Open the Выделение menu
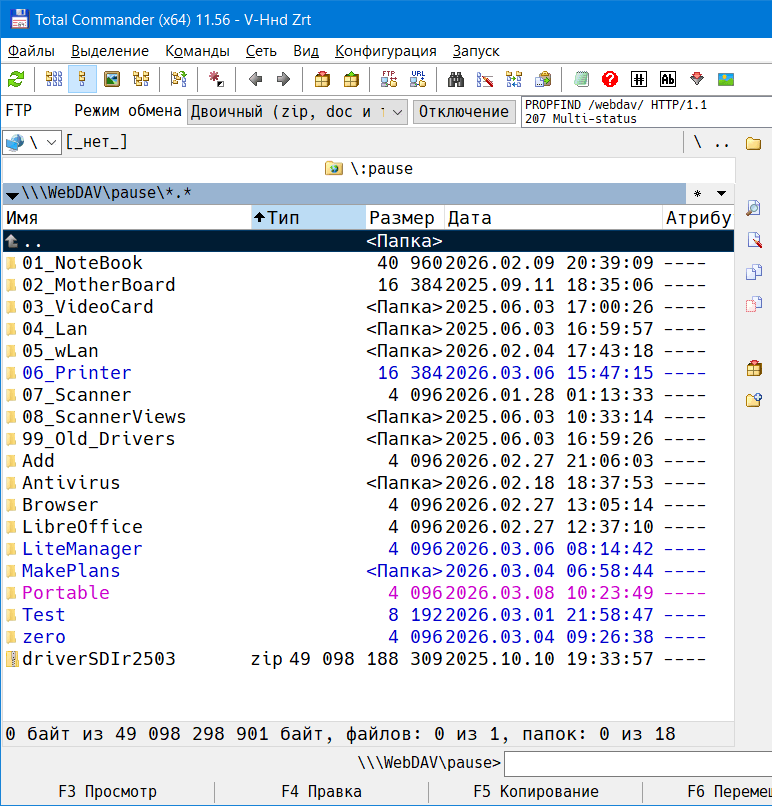 pos(110,51)
